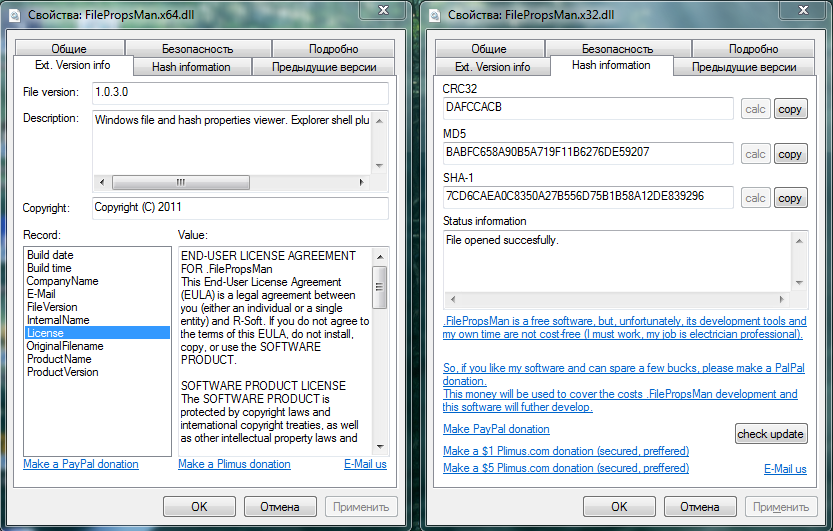The image size is (833, 531).
Task: Open the Общие tab in x64 properties window
Action: [x=70, y=48]
